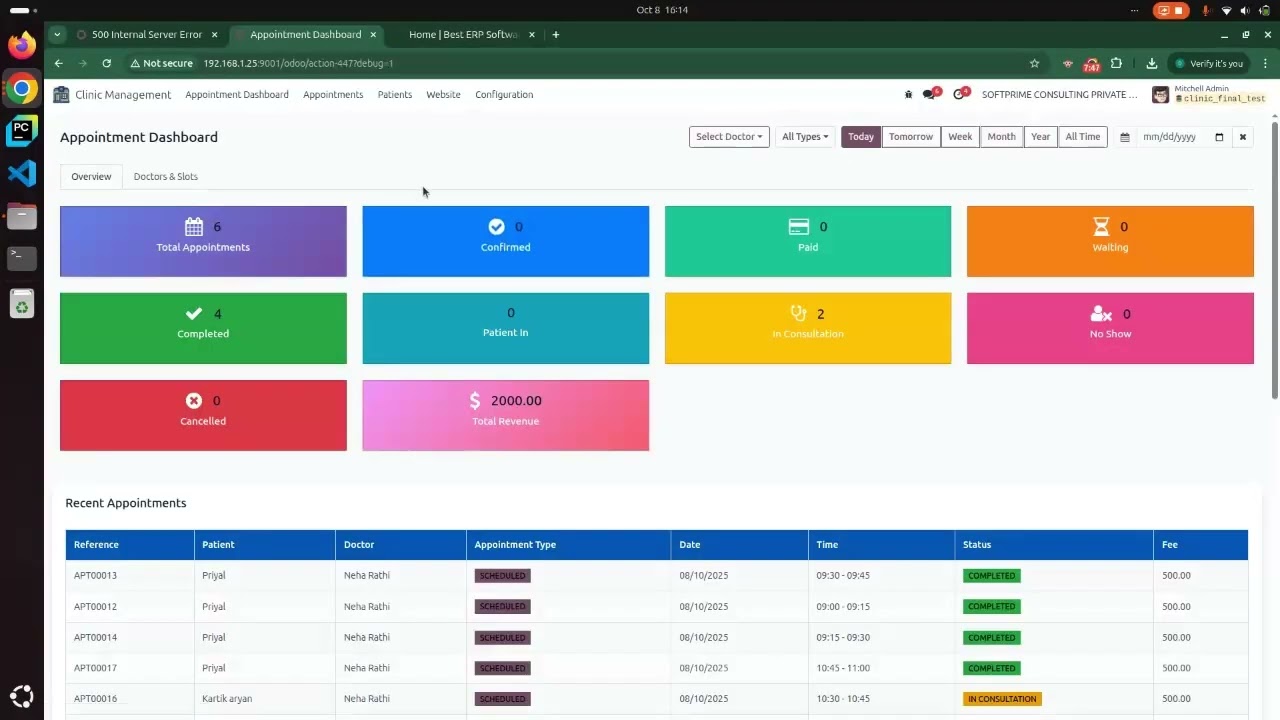1280x720 pixels.
Task: Select the Month filter
Action: point(1001,137)
